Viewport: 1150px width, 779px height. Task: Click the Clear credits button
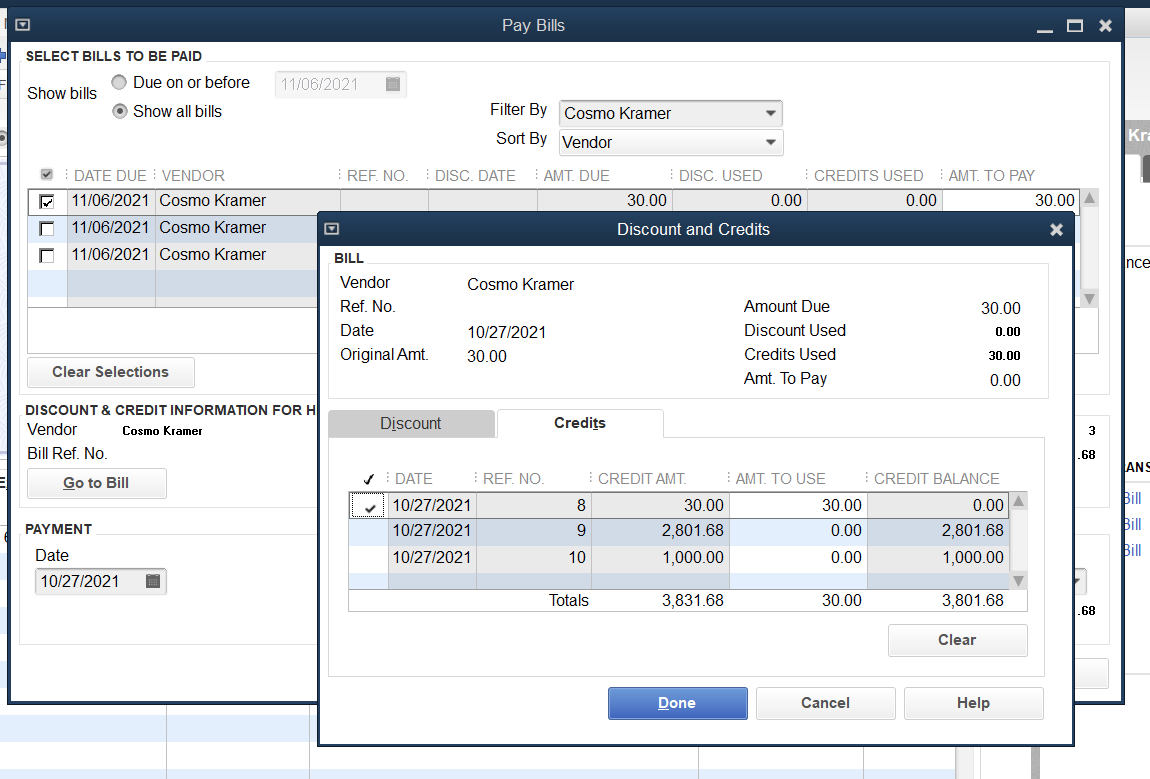click(957, 640)
